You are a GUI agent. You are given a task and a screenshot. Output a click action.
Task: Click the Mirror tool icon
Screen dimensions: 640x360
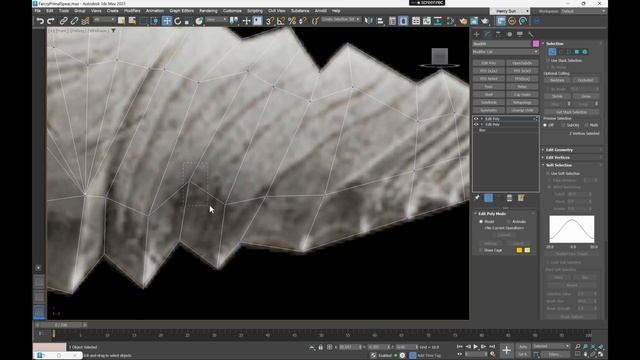click(369, 21)
